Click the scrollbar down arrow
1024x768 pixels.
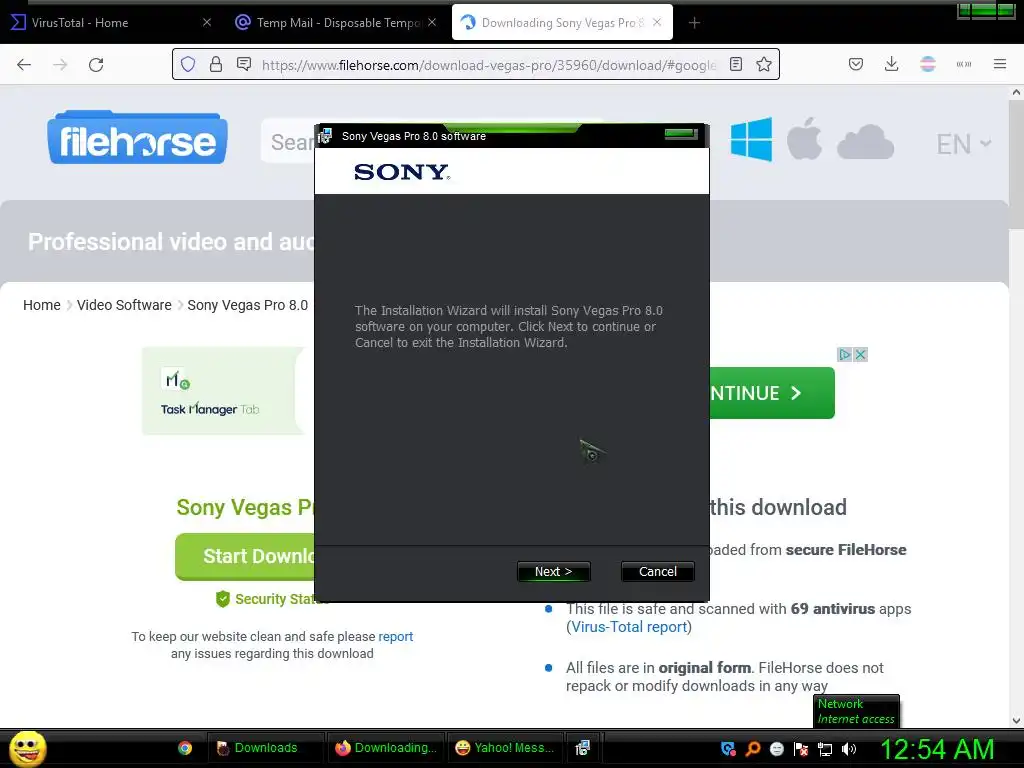click(x=1016, y=721)
